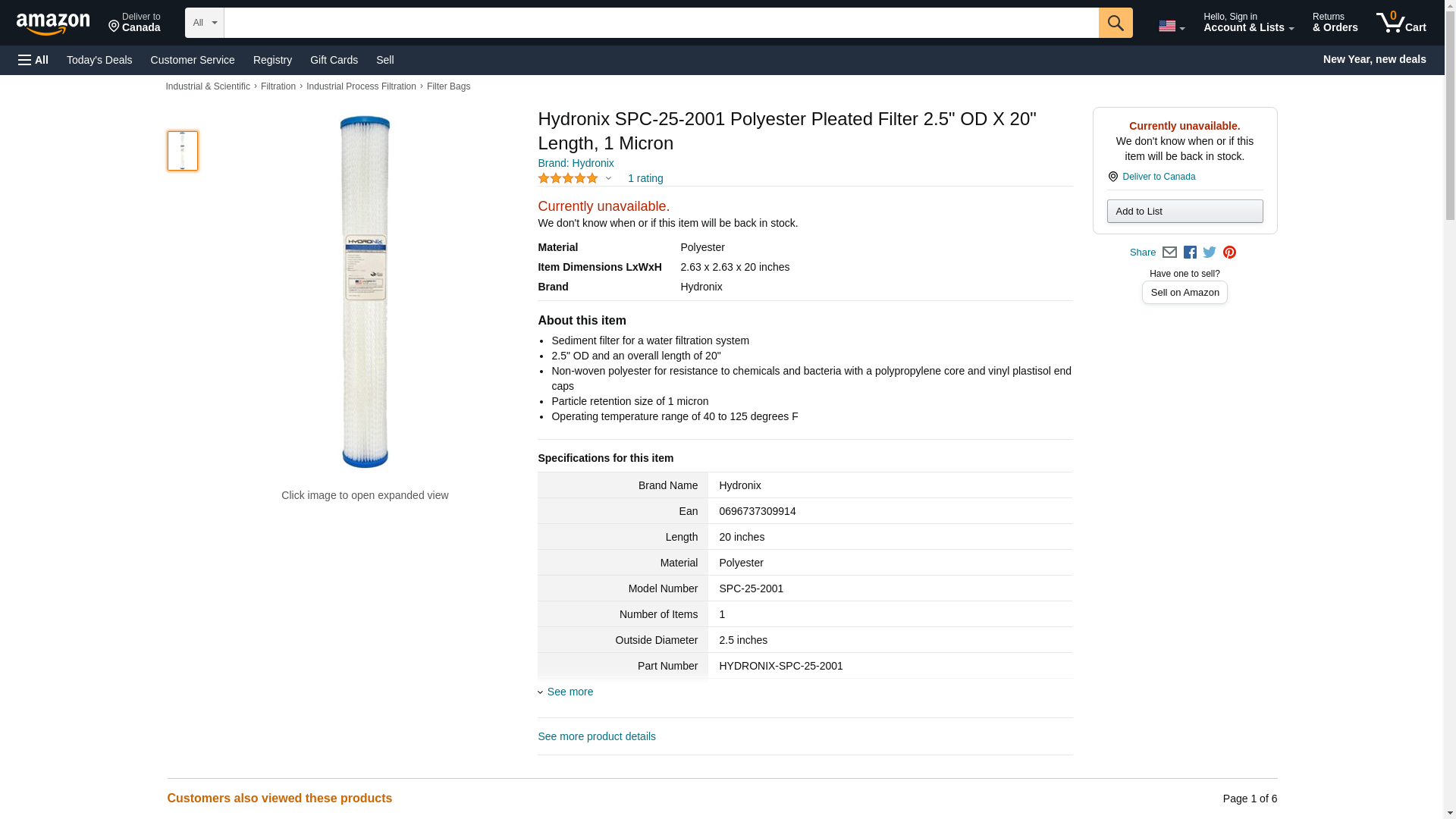Expand the star rating breakdown popover
The image size is (1456, 819).
pyautogui.click(x=574, y=178)
